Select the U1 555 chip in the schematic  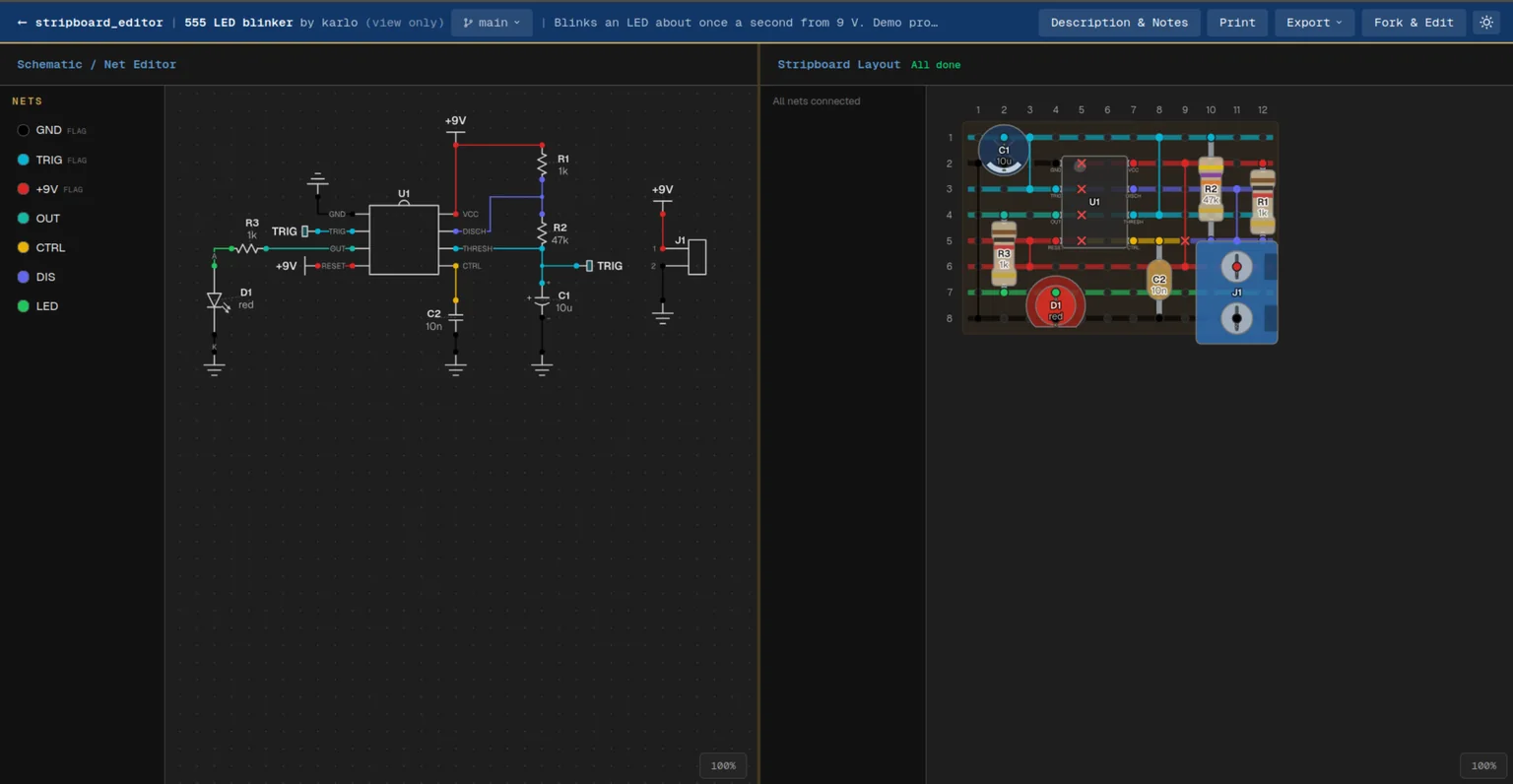click(404, 239)
